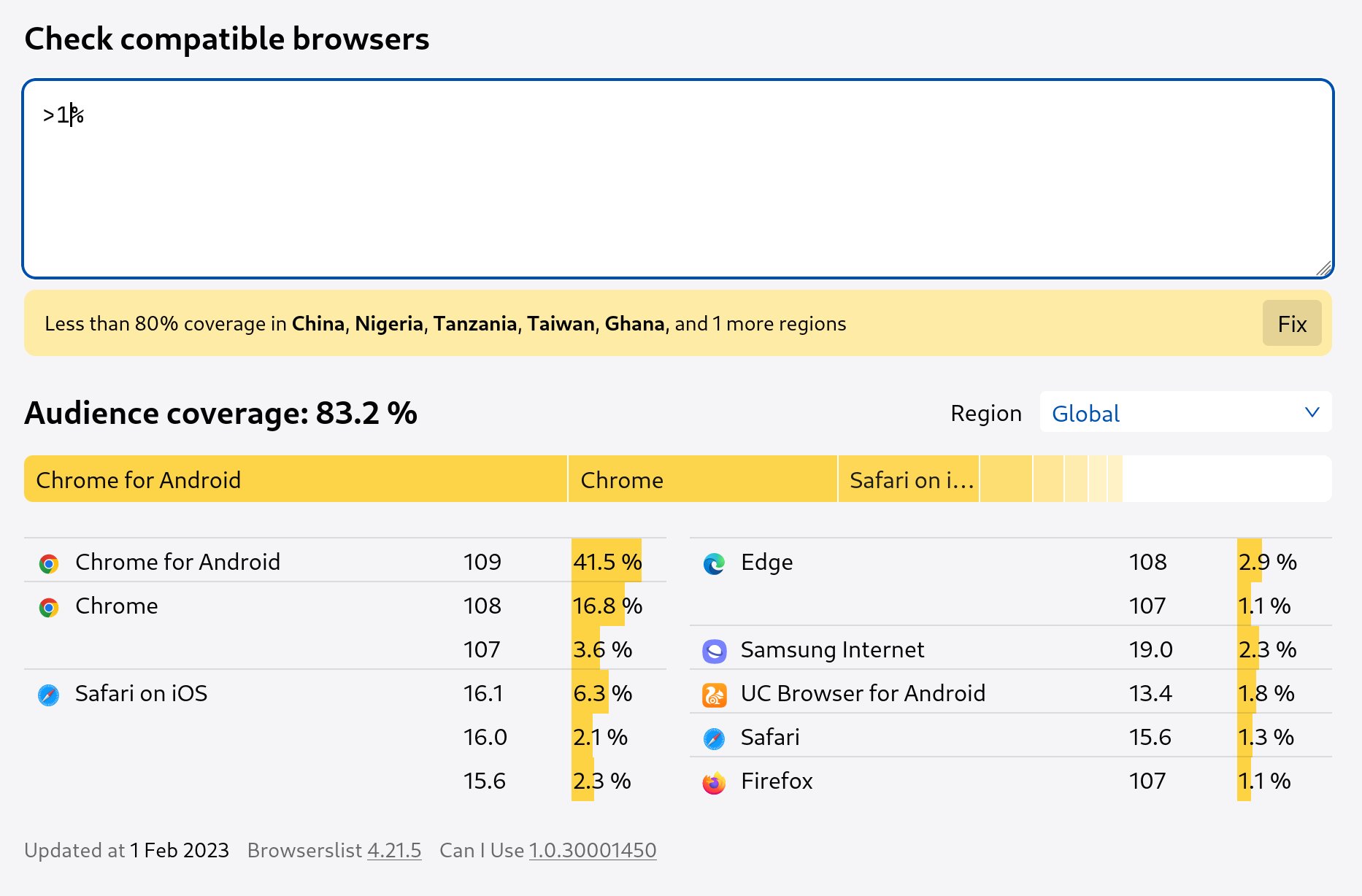The width and height of the screenshot is (1362, 896).
Task: Open the Region dropdown showing Global
Action: pos(1185,412)
